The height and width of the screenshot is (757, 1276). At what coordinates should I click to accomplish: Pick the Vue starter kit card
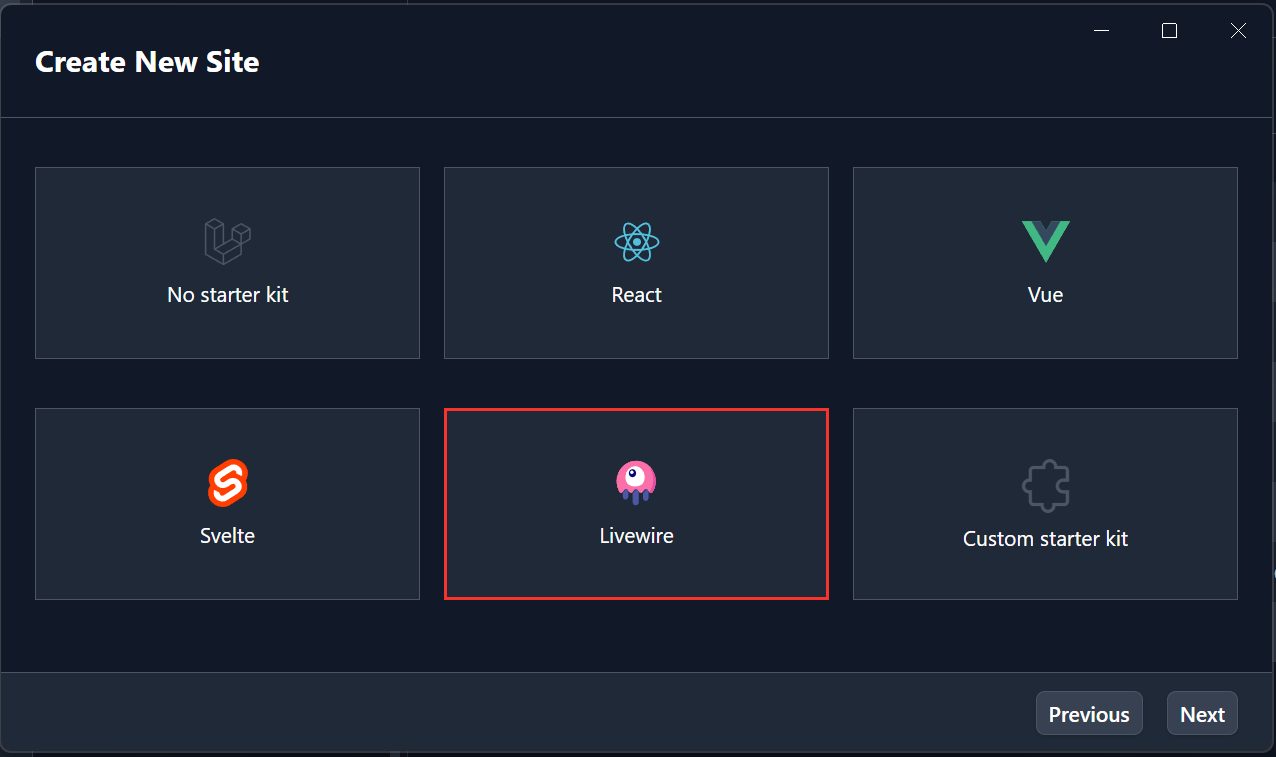click(x=1045, y=263)
